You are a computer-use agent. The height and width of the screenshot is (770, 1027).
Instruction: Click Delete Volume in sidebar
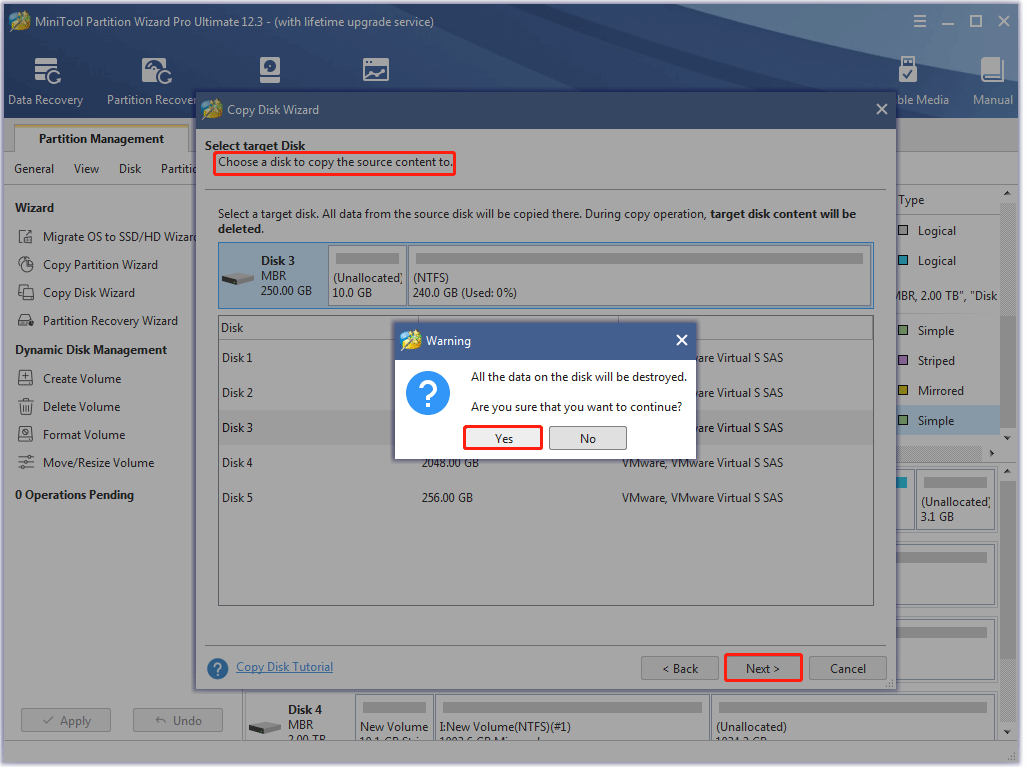click(x=69, y=408)
